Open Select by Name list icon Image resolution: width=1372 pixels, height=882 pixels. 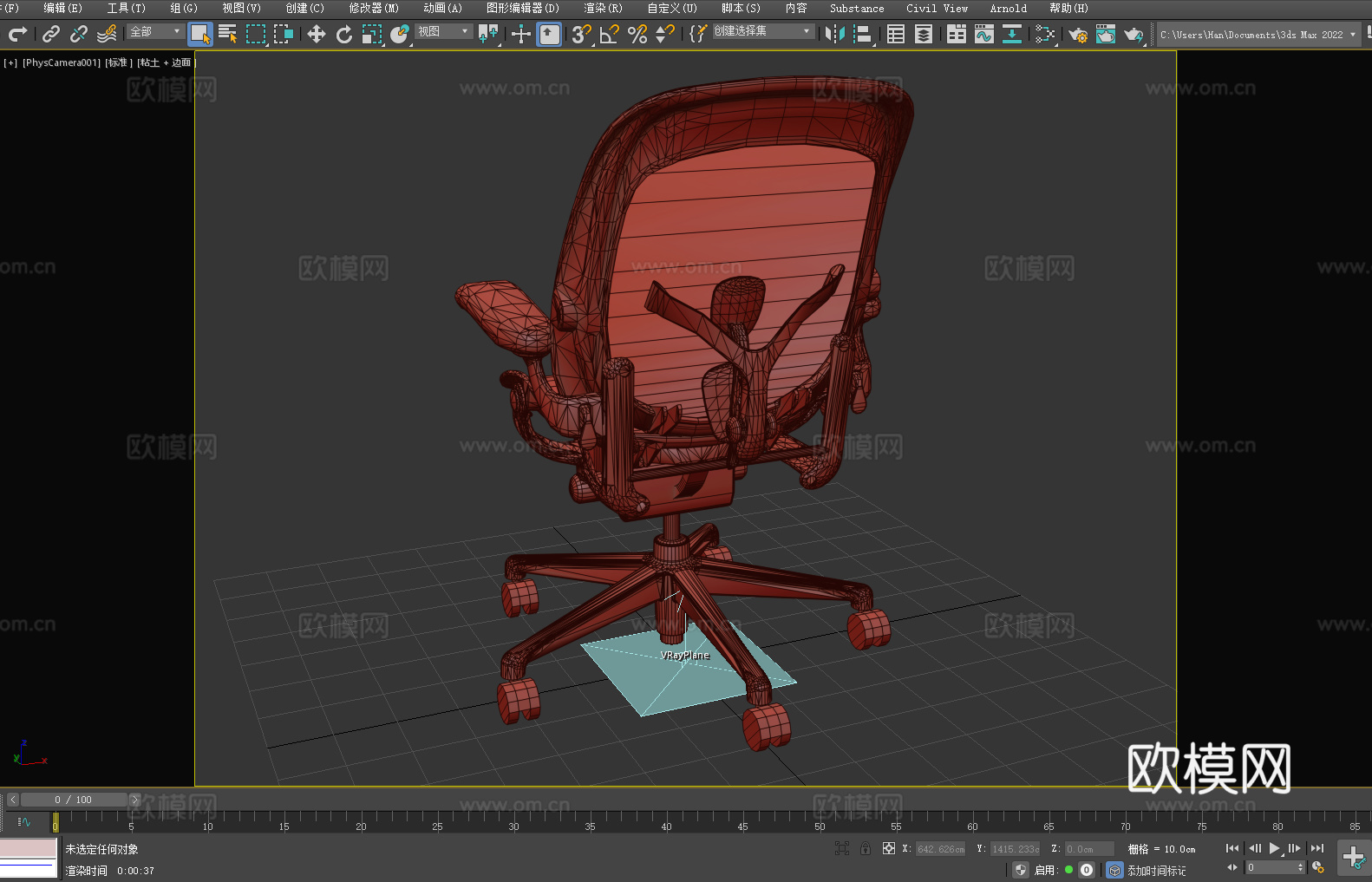[228, 34]
